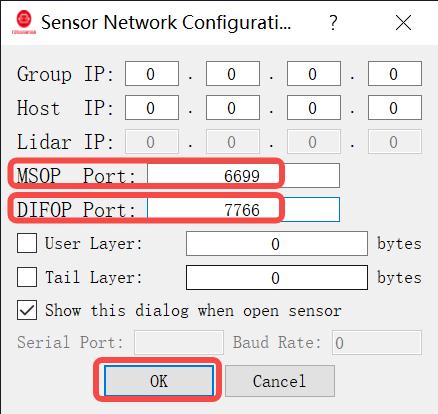Viewport: 438px width, 414px height.
Task: Close the Sensor Network Configuration dialog
Action: coord(403,23)
